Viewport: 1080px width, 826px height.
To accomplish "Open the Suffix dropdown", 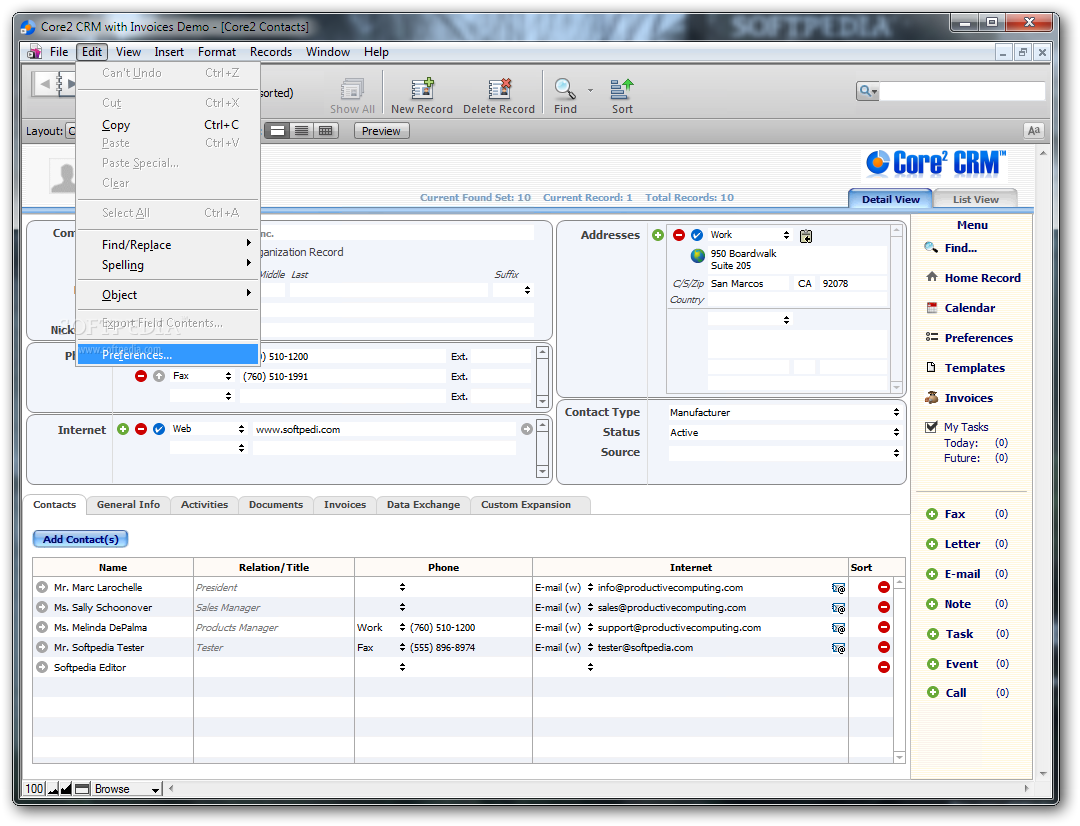I will click(512, 290).
